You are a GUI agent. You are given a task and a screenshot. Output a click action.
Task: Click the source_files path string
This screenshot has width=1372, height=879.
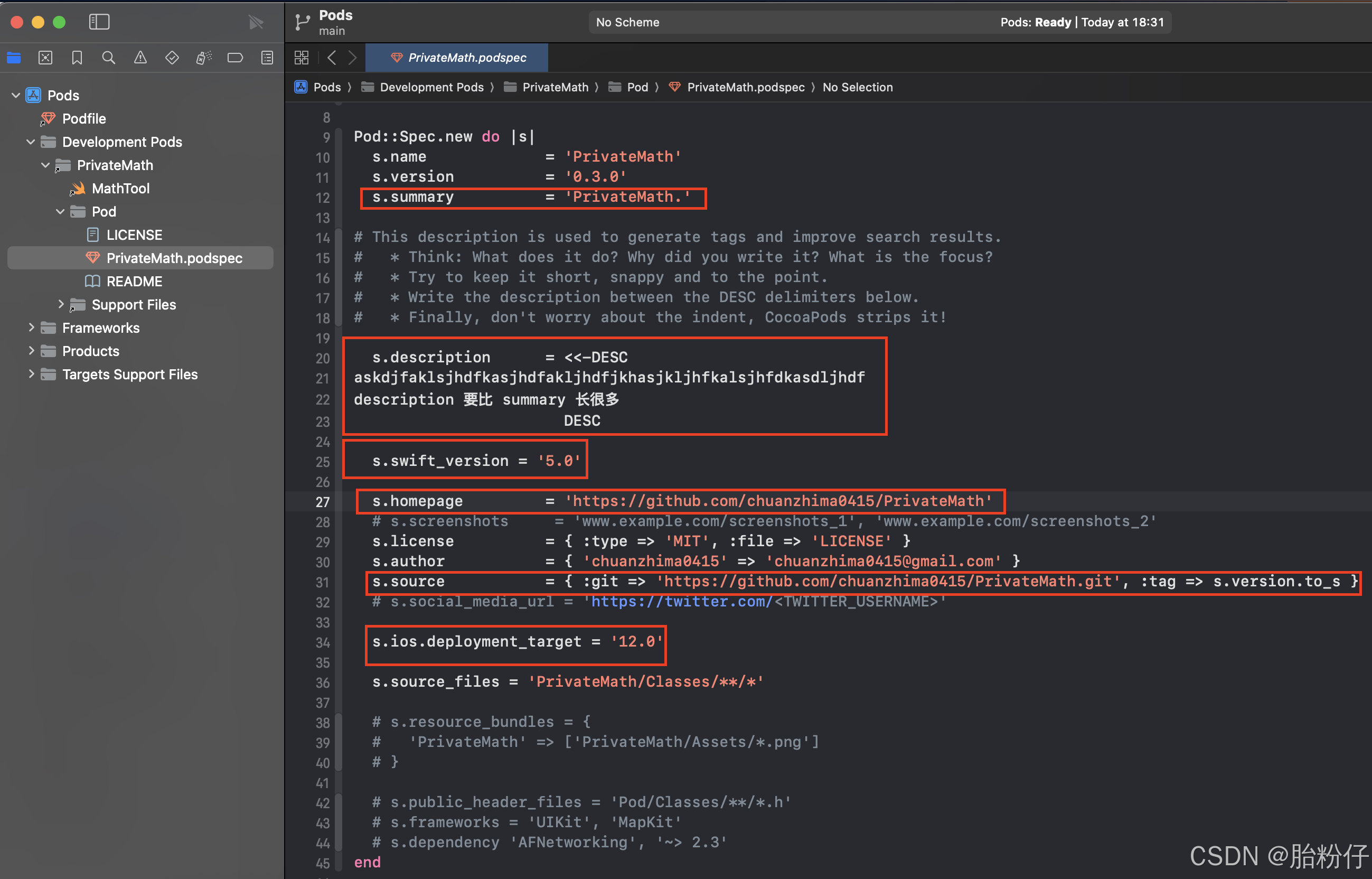tap(646, 681)
